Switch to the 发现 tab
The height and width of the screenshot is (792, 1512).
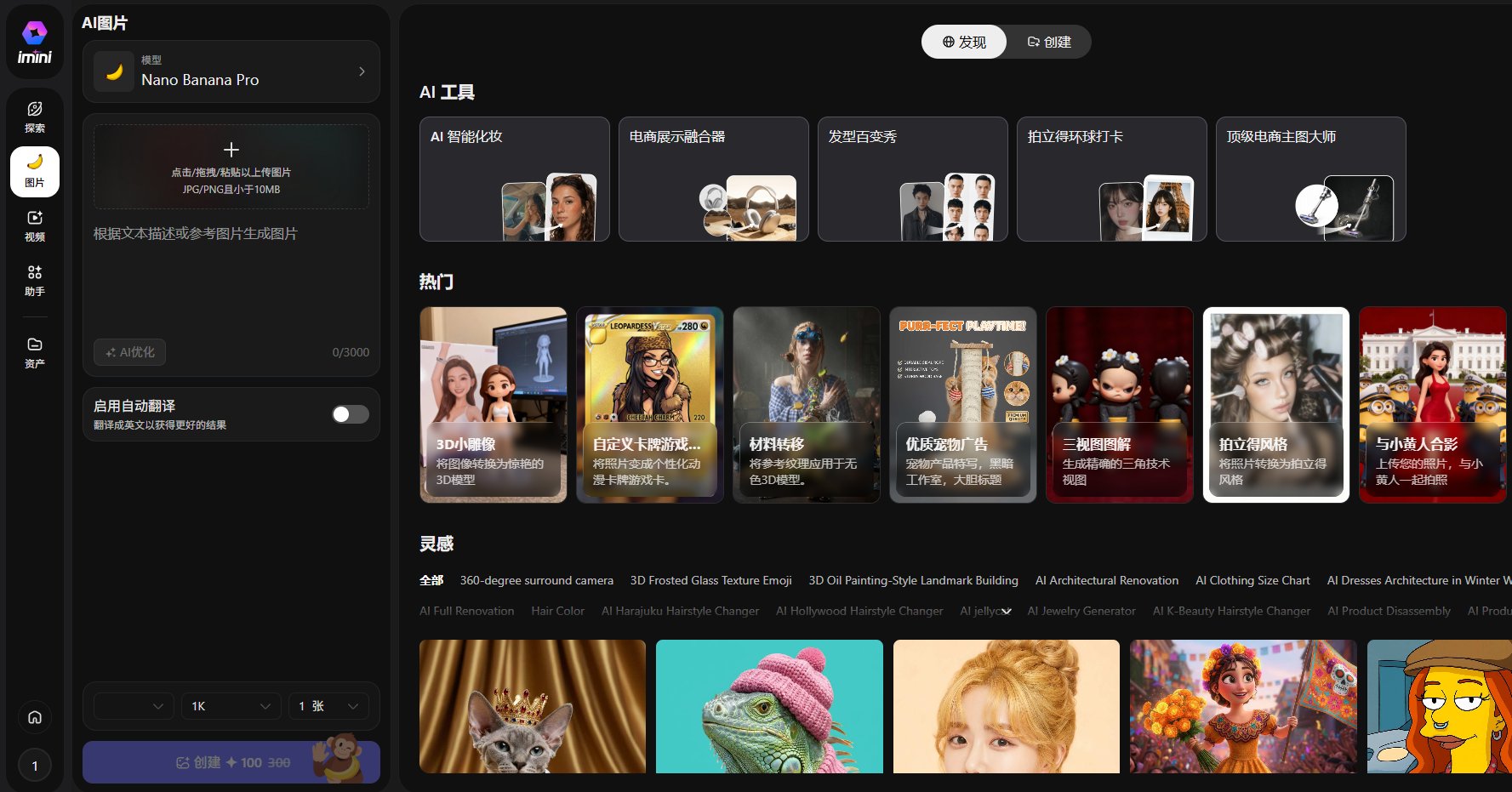[964, 42]
